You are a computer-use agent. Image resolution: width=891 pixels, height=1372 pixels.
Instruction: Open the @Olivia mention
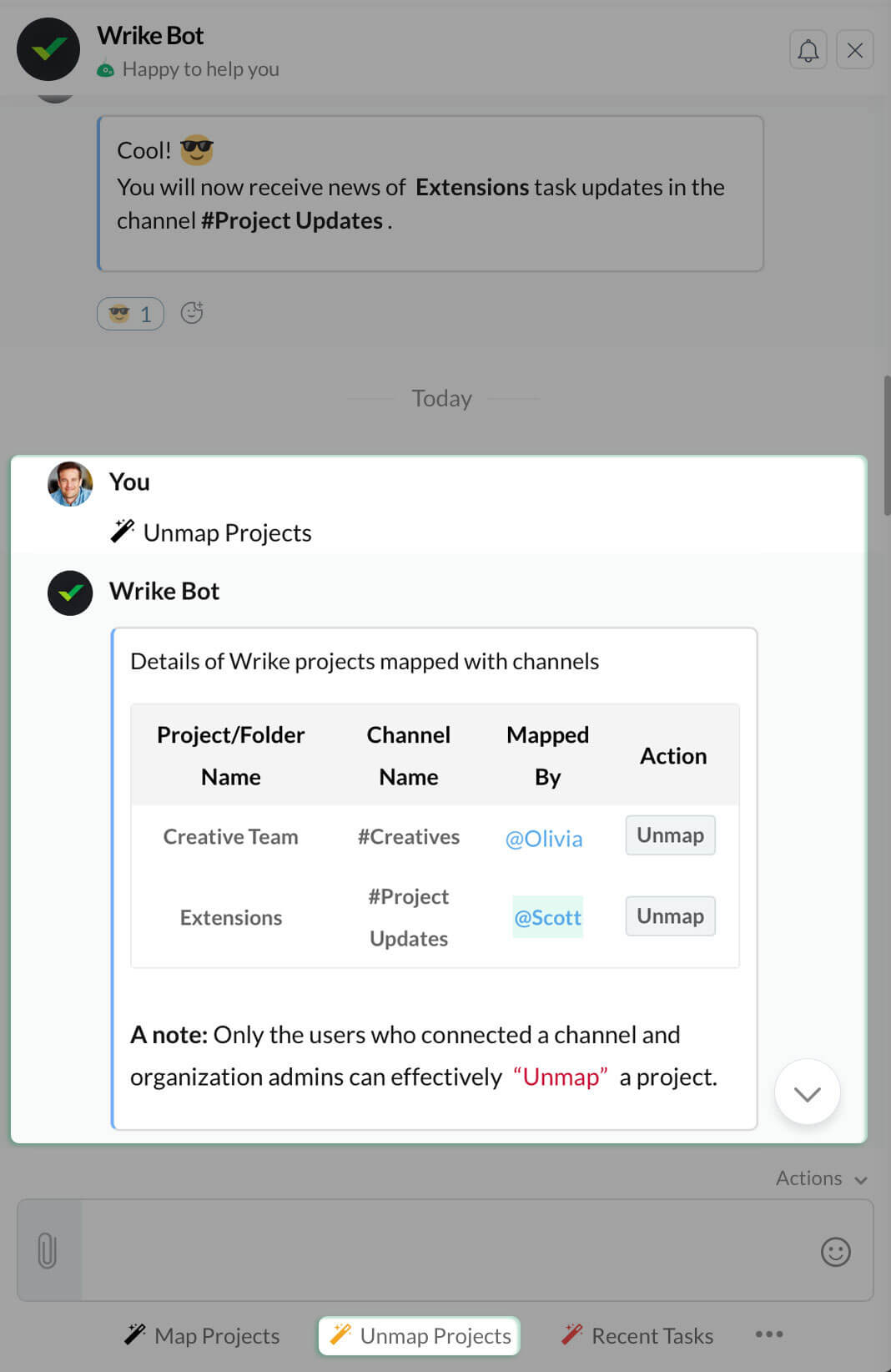(x=544, y=838)
